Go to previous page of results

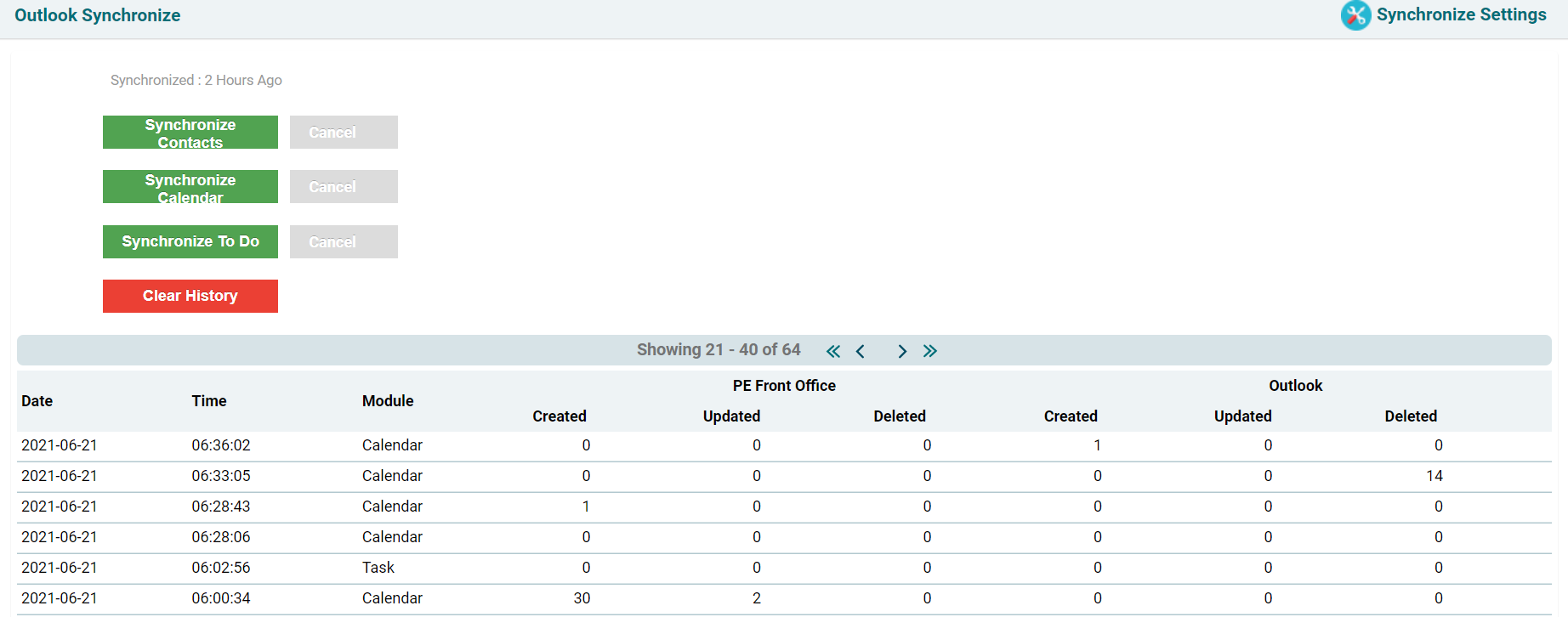point(861,351)
